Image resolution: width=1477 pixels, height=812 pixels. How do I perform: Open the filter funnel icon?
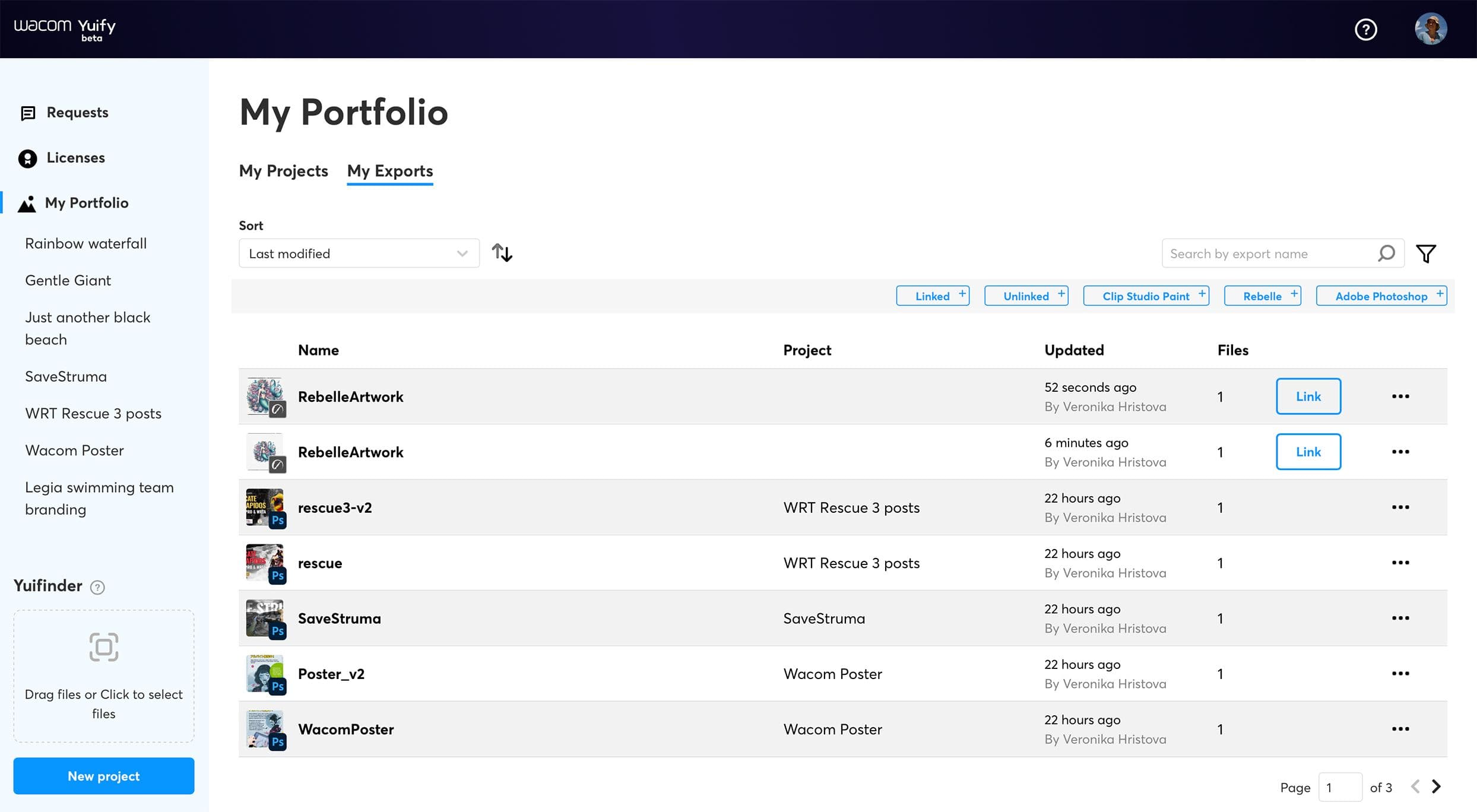[1426, 253]
